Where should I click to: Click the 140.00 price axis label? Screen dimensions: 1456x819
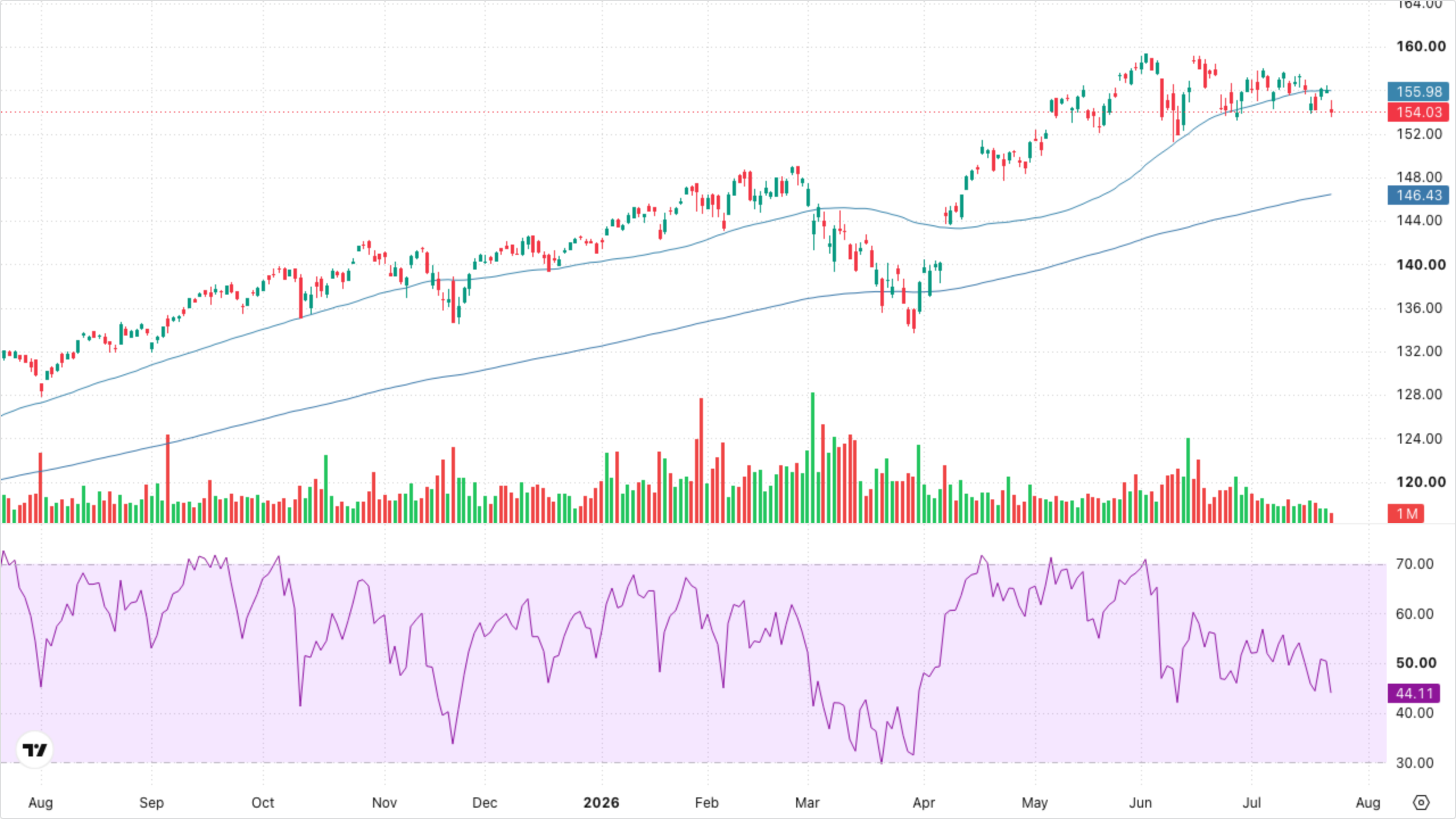point(1421,264)
